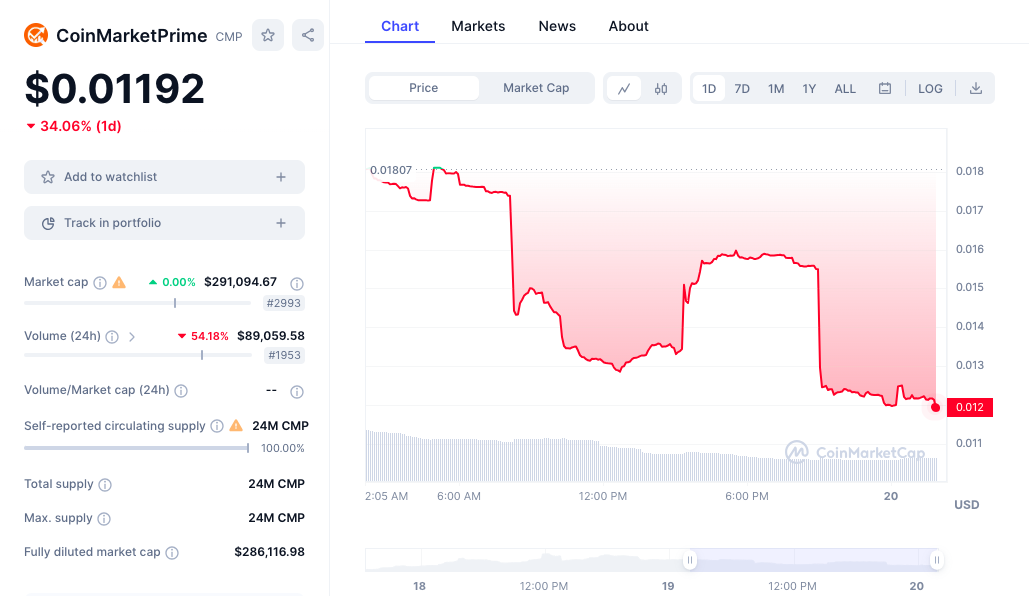
Task: Expand Volume (24h) details with the chevron
Action: tap(132, 336)
